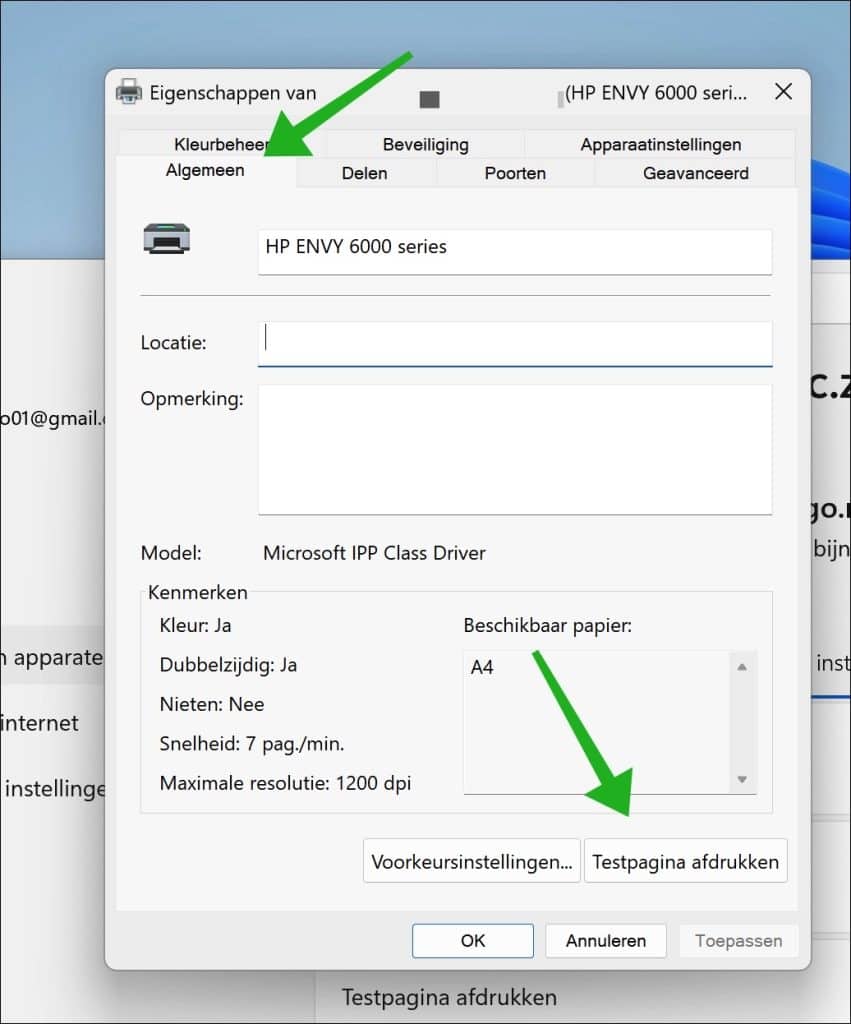Click the Snelheid: 7 pag./min. text
Screen dimensions: 851x1024
(x=251, y=744)
